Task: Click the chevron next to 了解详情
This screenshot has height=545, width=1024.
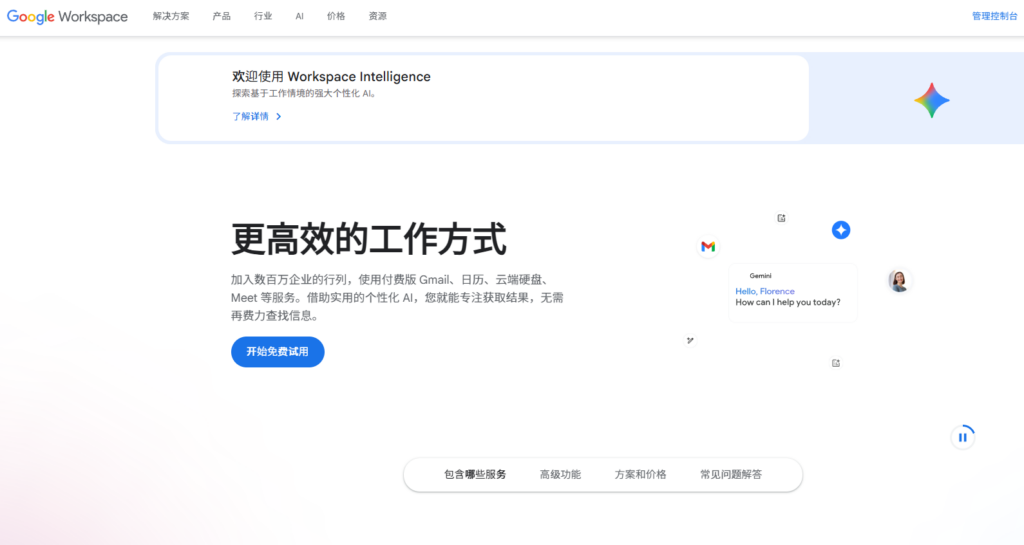Action: click(x=279, y=116)
